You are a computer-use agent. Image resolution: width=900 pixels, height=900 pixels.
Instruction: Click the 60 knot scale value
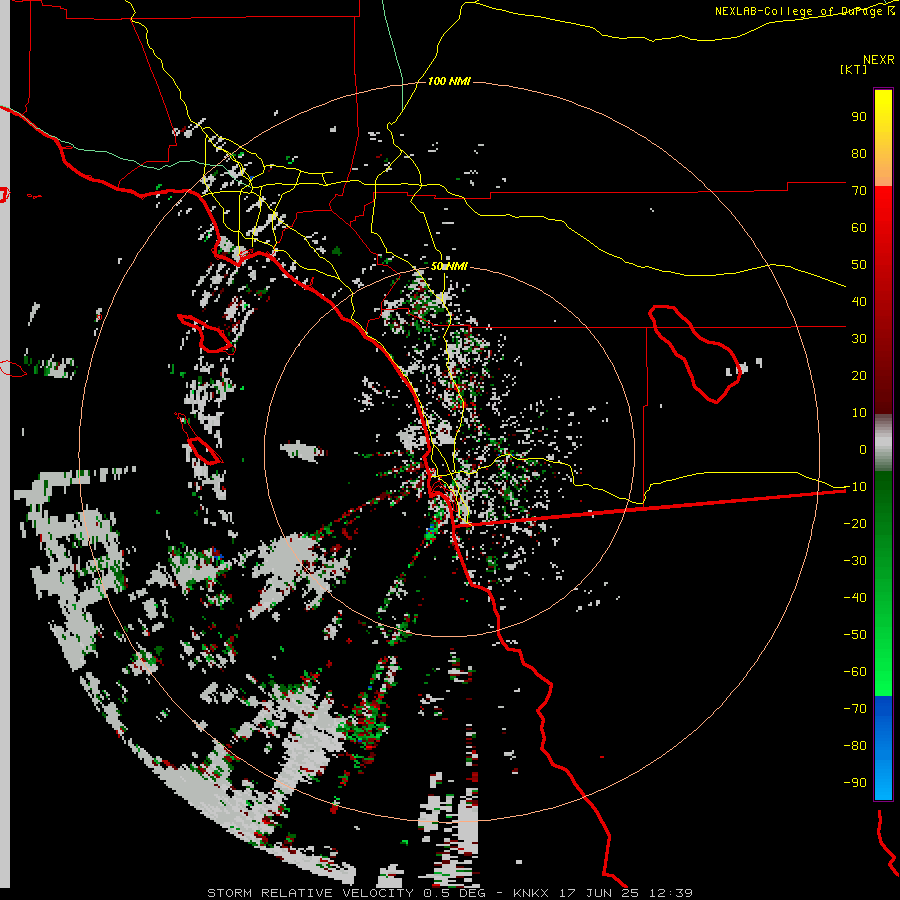[859, 228]
